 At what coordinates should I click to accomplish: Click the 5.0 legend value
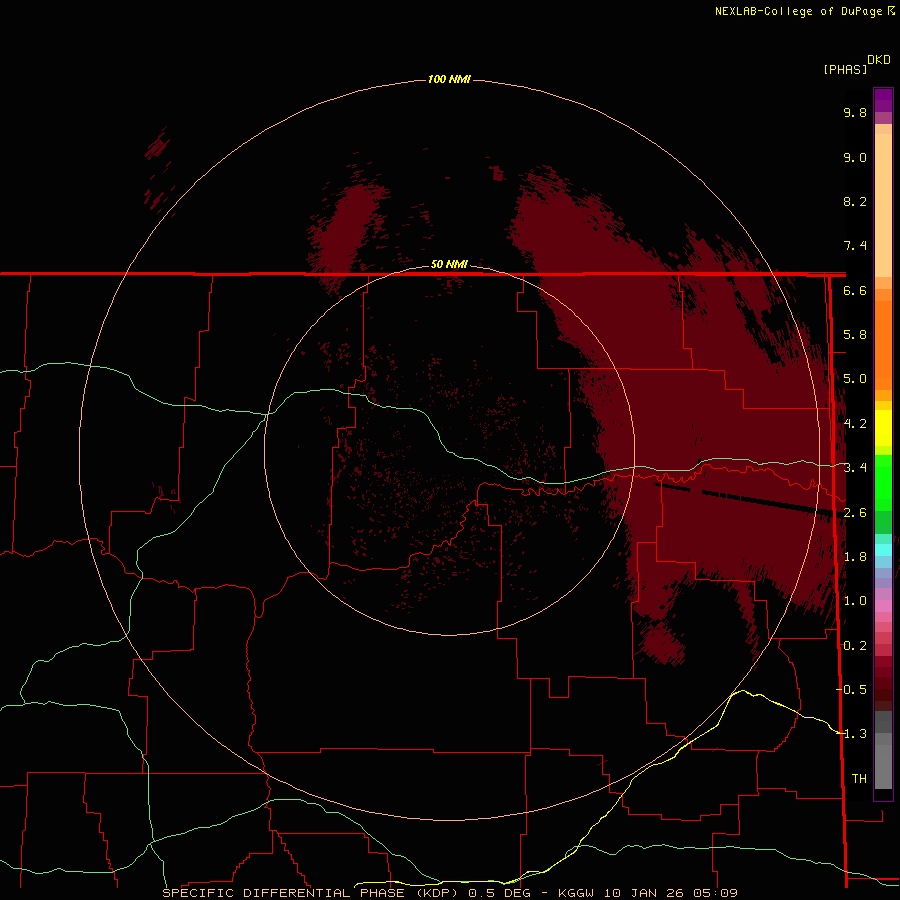(x=855, y=379)
